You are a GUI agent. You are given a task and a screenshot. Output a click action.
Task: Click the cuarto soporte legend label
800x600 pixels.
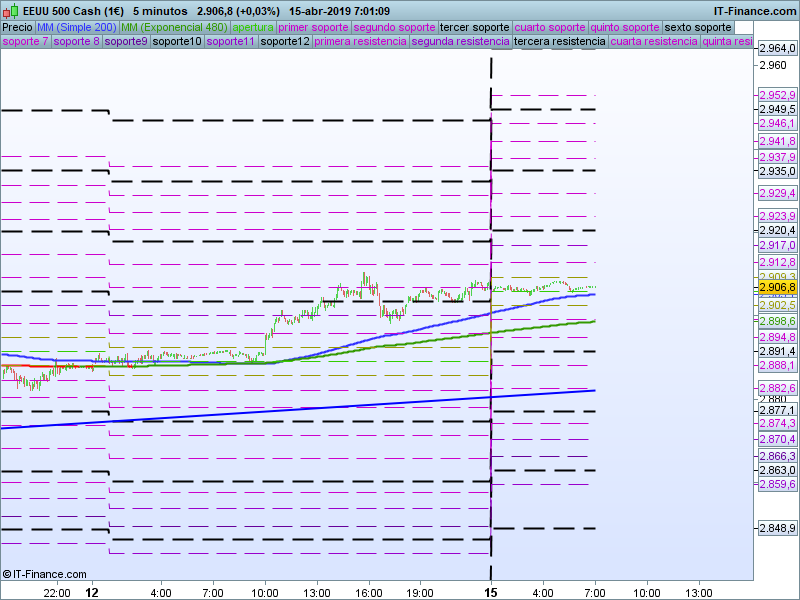(550, 27)
